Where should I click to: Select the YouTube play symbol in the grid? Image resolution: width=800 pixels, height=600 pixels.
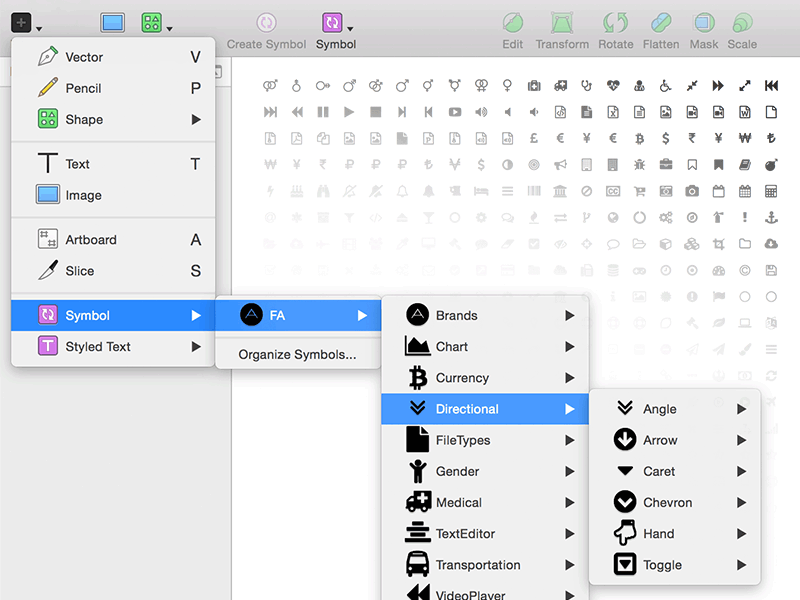pos(455,113)
